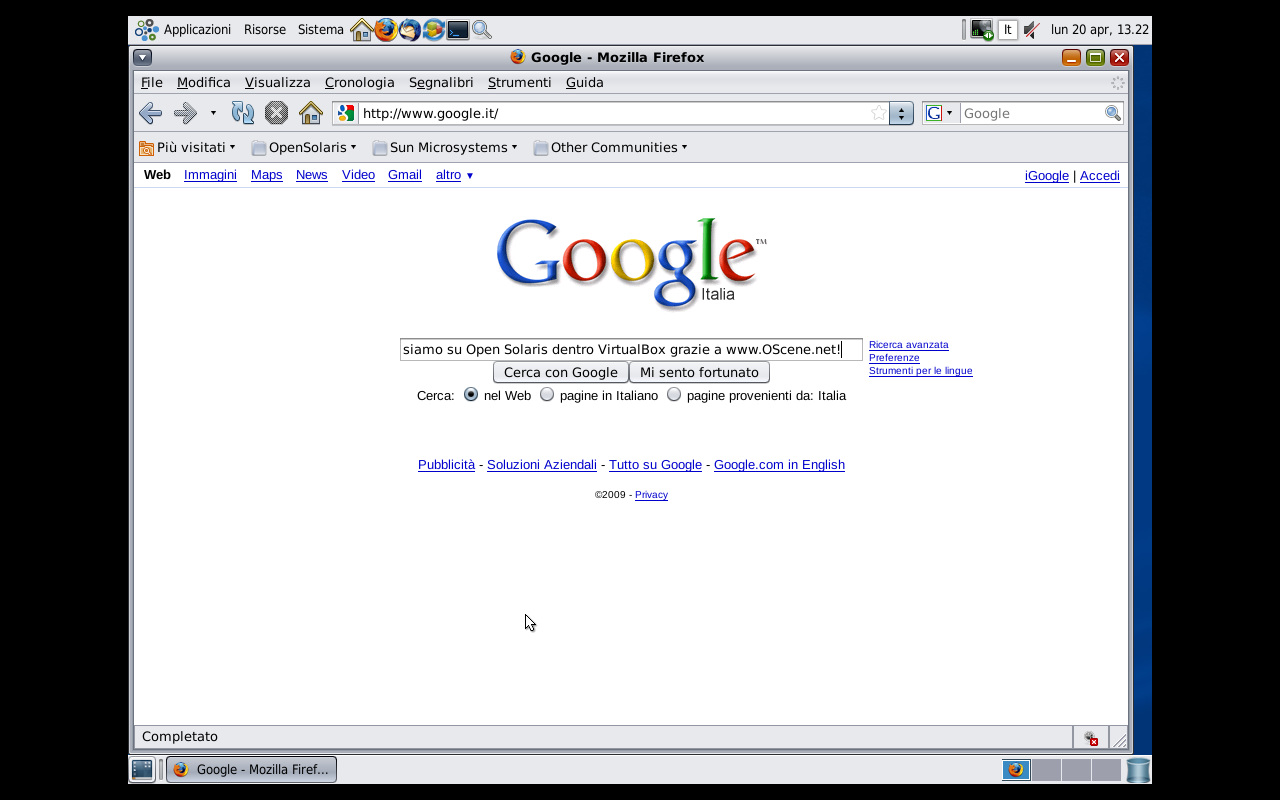Open the search engine selector dropdown
The width and height of the screenshot is (1280, 800).
click(940, 113)
